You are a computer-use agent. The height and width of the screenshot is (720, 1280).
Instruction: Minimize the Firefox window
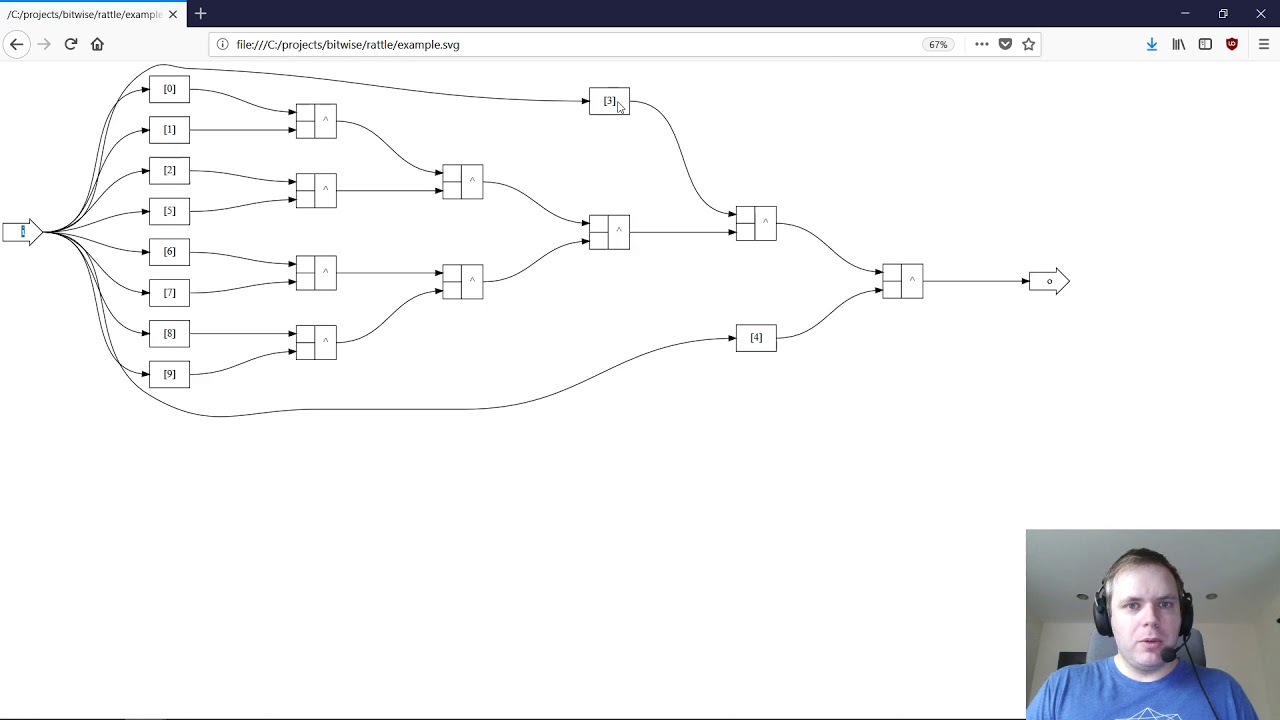(x=1185, y=14)
